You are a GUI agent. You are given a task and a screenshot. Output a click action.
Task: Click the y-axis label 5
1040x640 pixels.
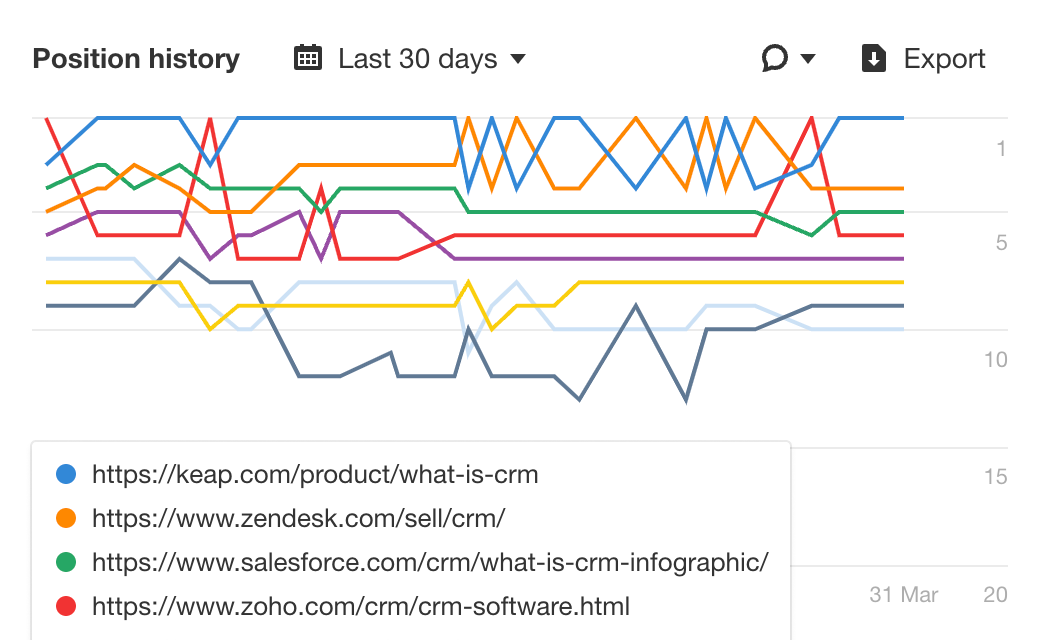coord(1001,243)
